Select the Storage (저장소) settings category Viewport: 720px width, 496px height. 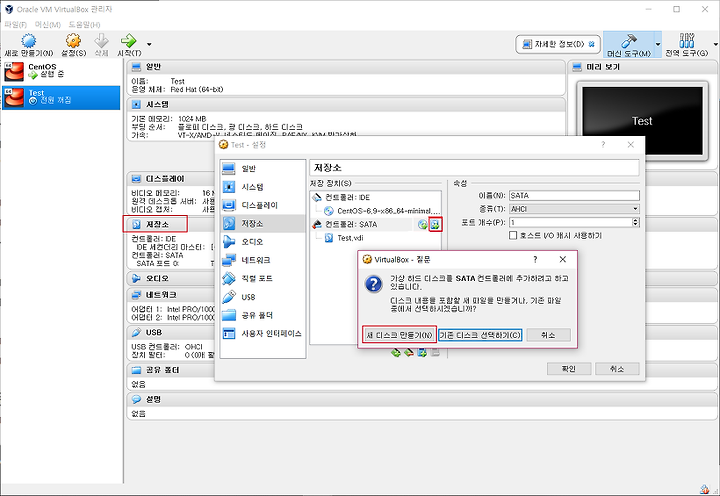tap(263, 224)
